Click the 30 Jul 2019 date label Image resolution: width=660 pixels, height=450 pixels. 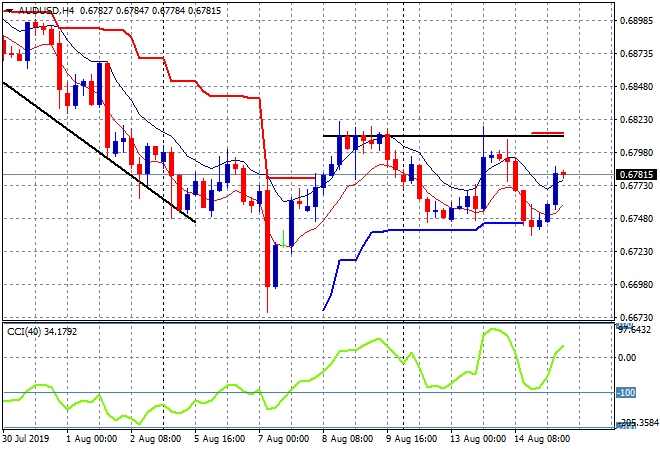[x=26, y=439]
